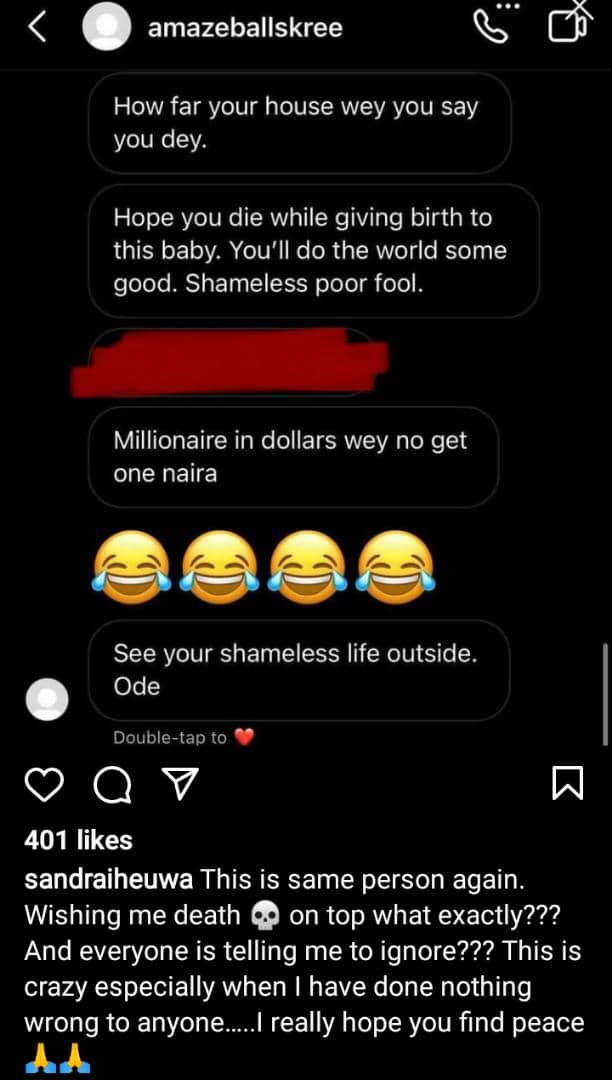This screenshot has width=612, height=1080.
Task: Tap the red redacted message bubble
Action: tap(231, 363)
